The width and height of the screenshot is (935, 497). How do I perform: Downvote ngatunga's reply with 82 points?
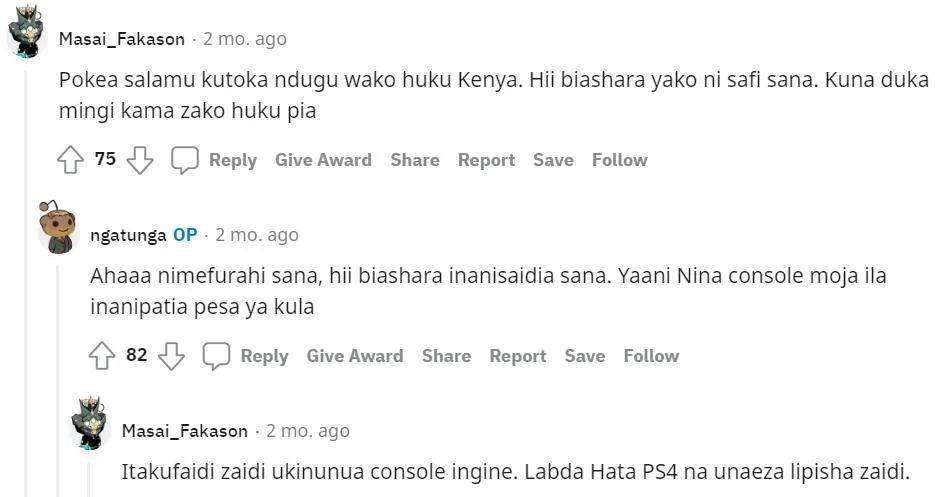pos(172,356)
